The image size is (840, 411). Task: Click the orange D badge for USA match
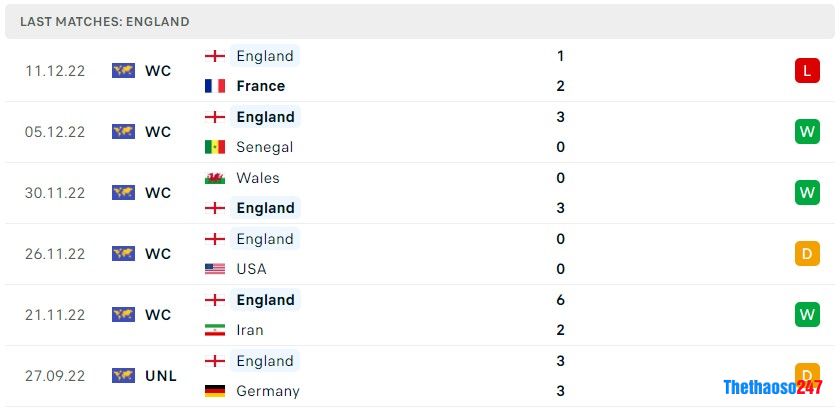pyautogui.click(x=807, y=253)
